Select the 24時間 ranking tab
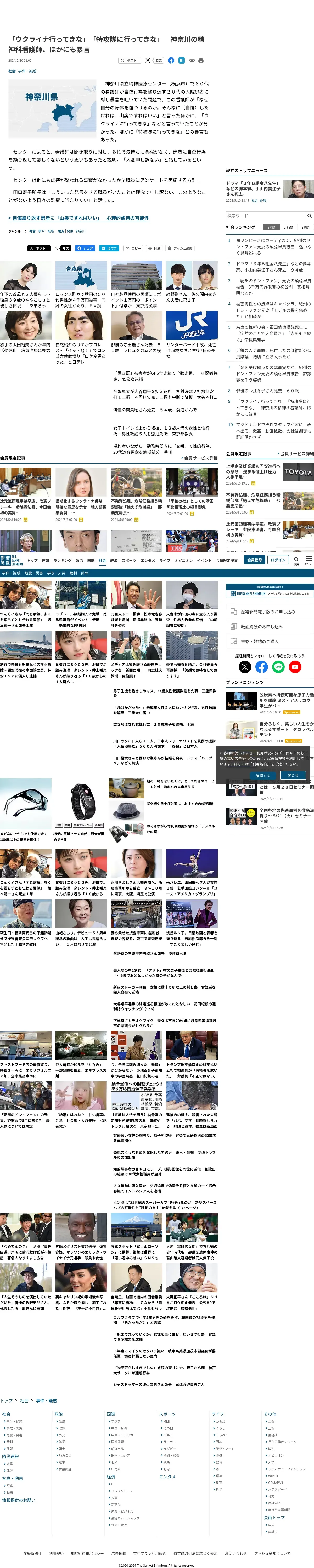This screenshot has height=1568, width=314. (288, 227)
